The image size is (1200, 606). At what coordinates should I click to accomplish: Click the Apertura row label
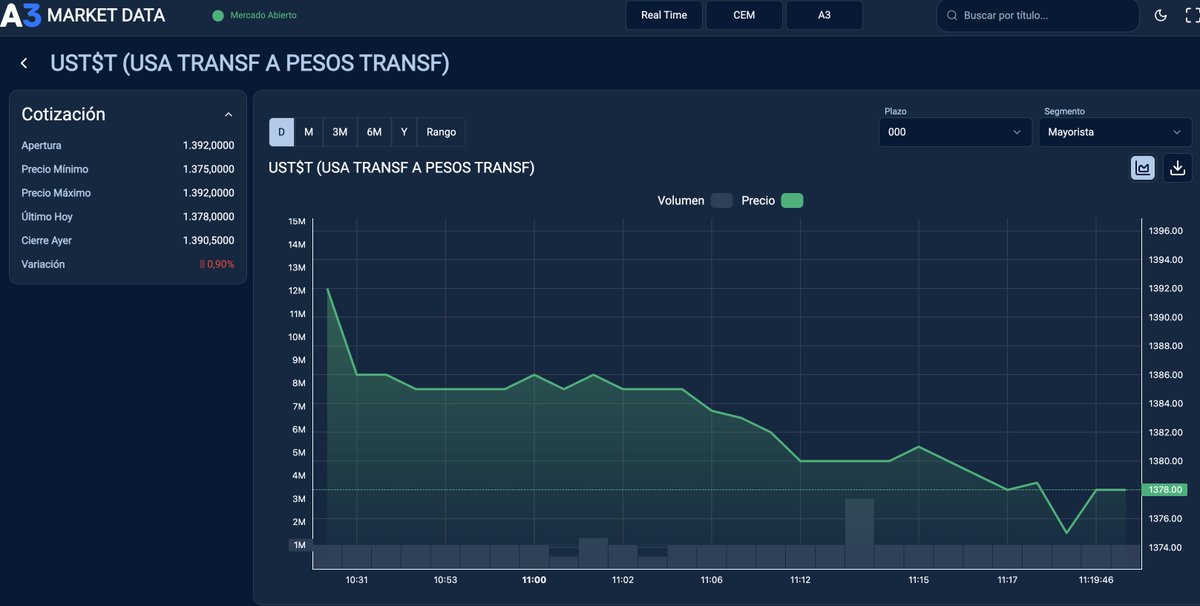coord(41,146)
